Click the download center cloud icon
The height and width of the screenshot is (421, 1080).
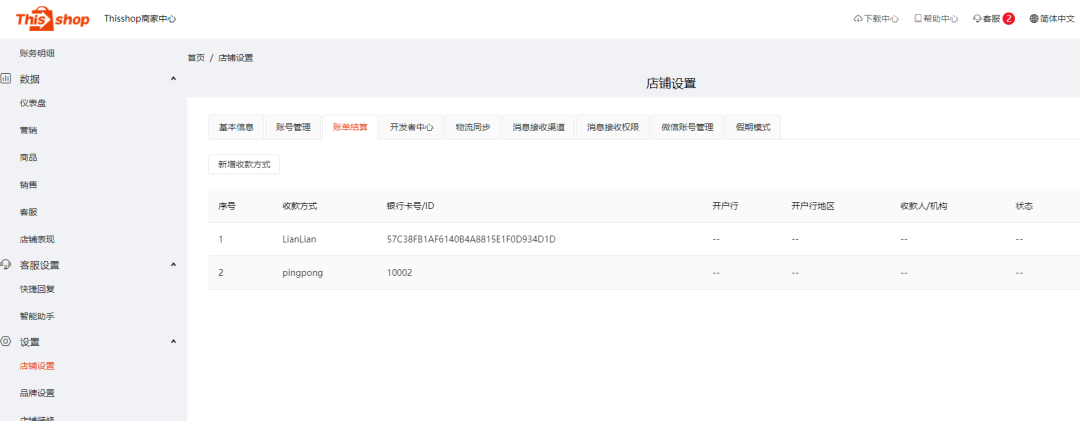pyautogui.click(x=858, y=19)
